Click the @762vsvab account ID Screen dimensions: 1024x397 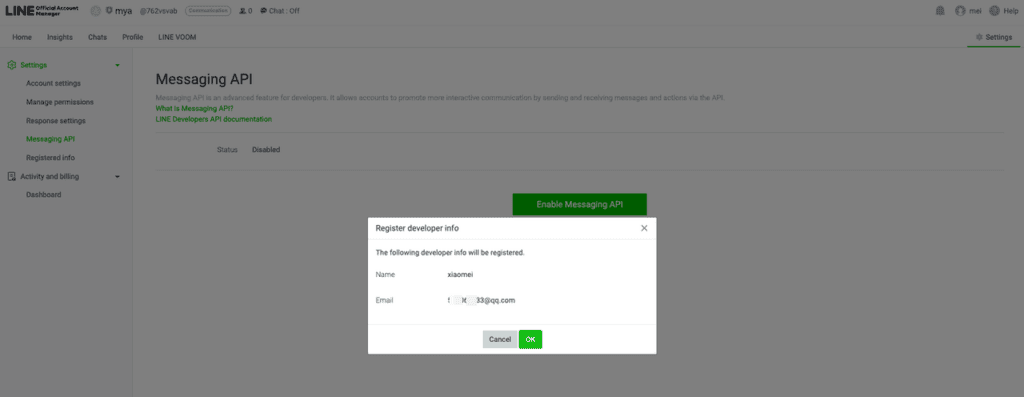coord(160,11)
